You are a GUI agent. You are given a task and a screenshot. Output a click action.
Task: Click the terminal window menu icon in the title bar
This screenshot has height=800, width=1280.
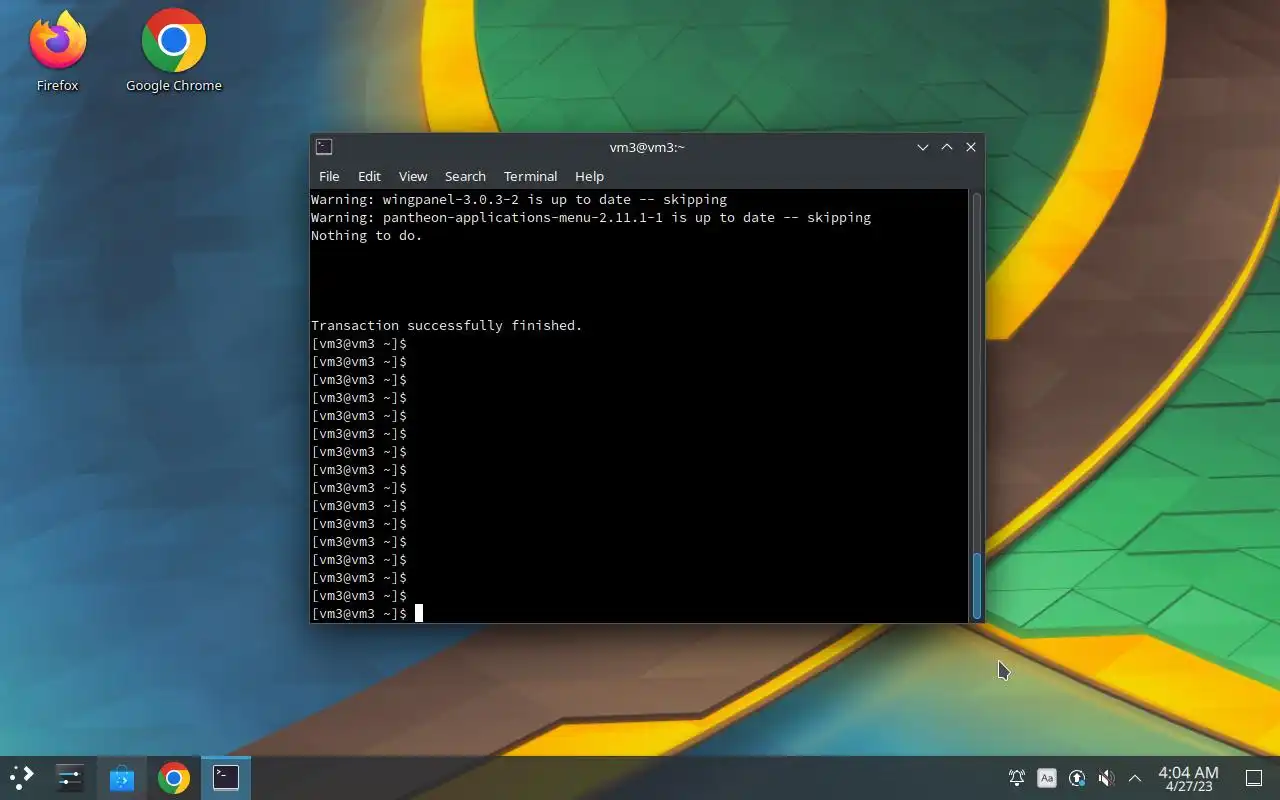click(324, 147)
